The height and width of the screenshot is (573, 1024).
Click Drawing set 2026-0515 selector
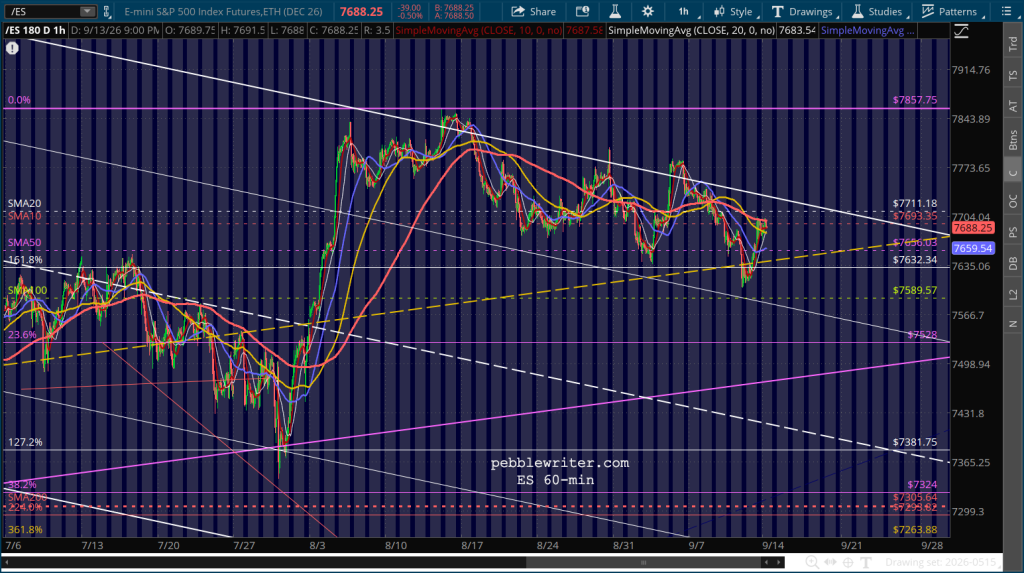click(x=940, y=563)
